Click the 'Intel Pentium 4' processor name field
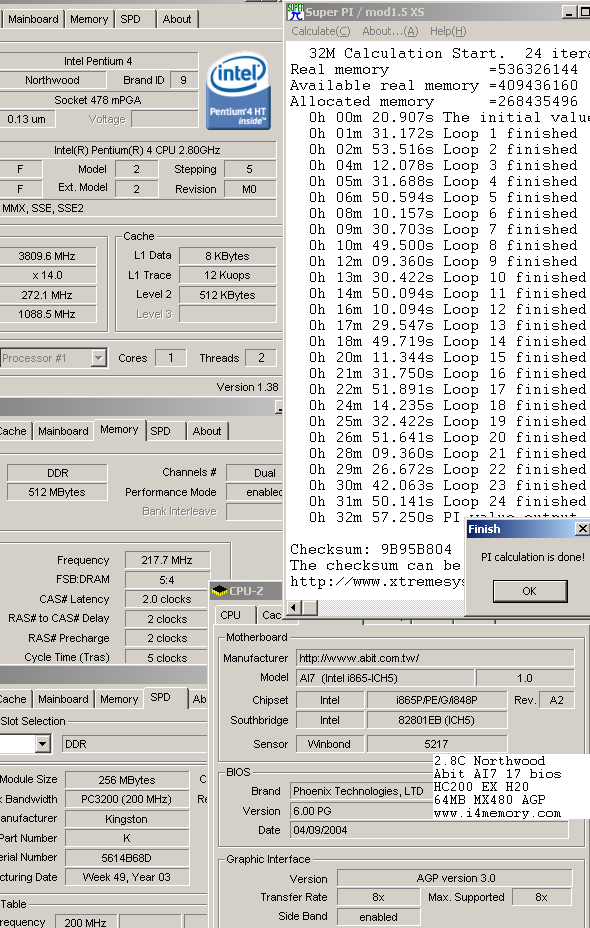The width and height of the screenshot is (590, 928). point(98,61)
